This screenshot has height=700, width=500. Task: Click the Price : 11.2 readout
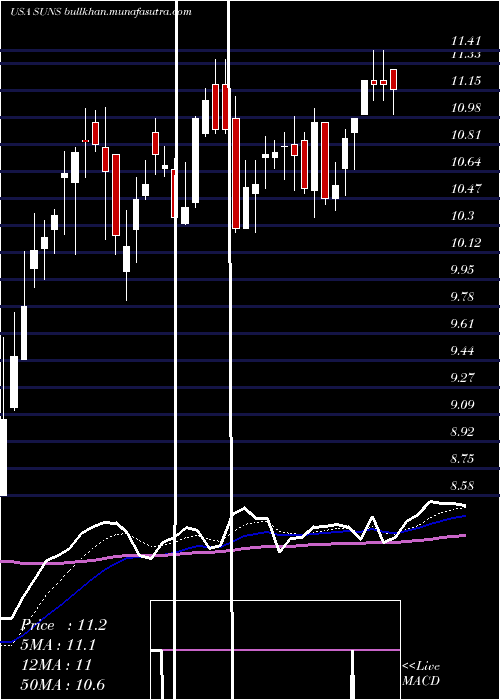coord(64,625)
